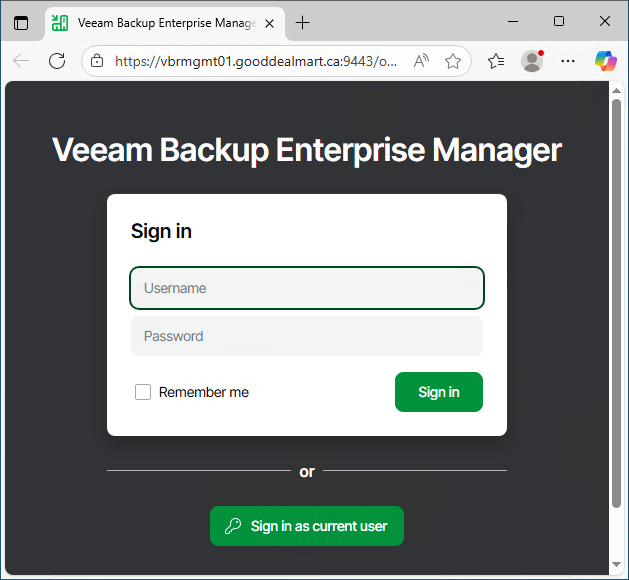The width and height of the screenshot is (629, 580).
Task: Click the address bar URL
Action: point(256,61)
